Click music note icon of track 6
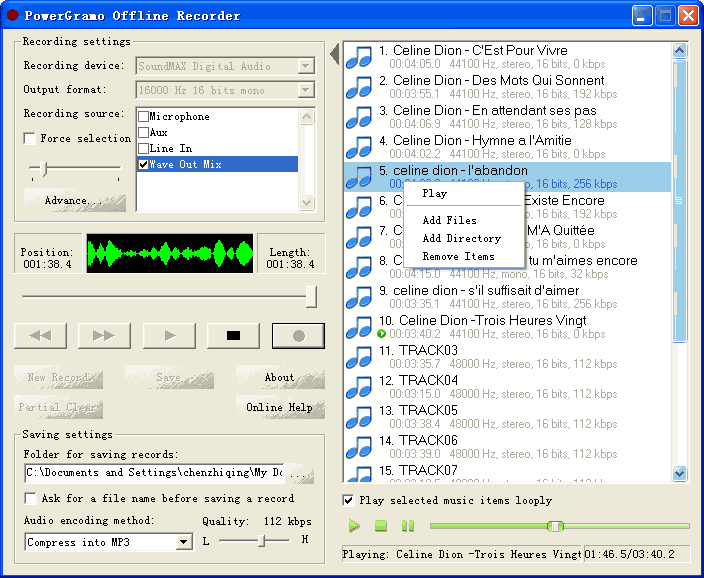 (359, 207)
